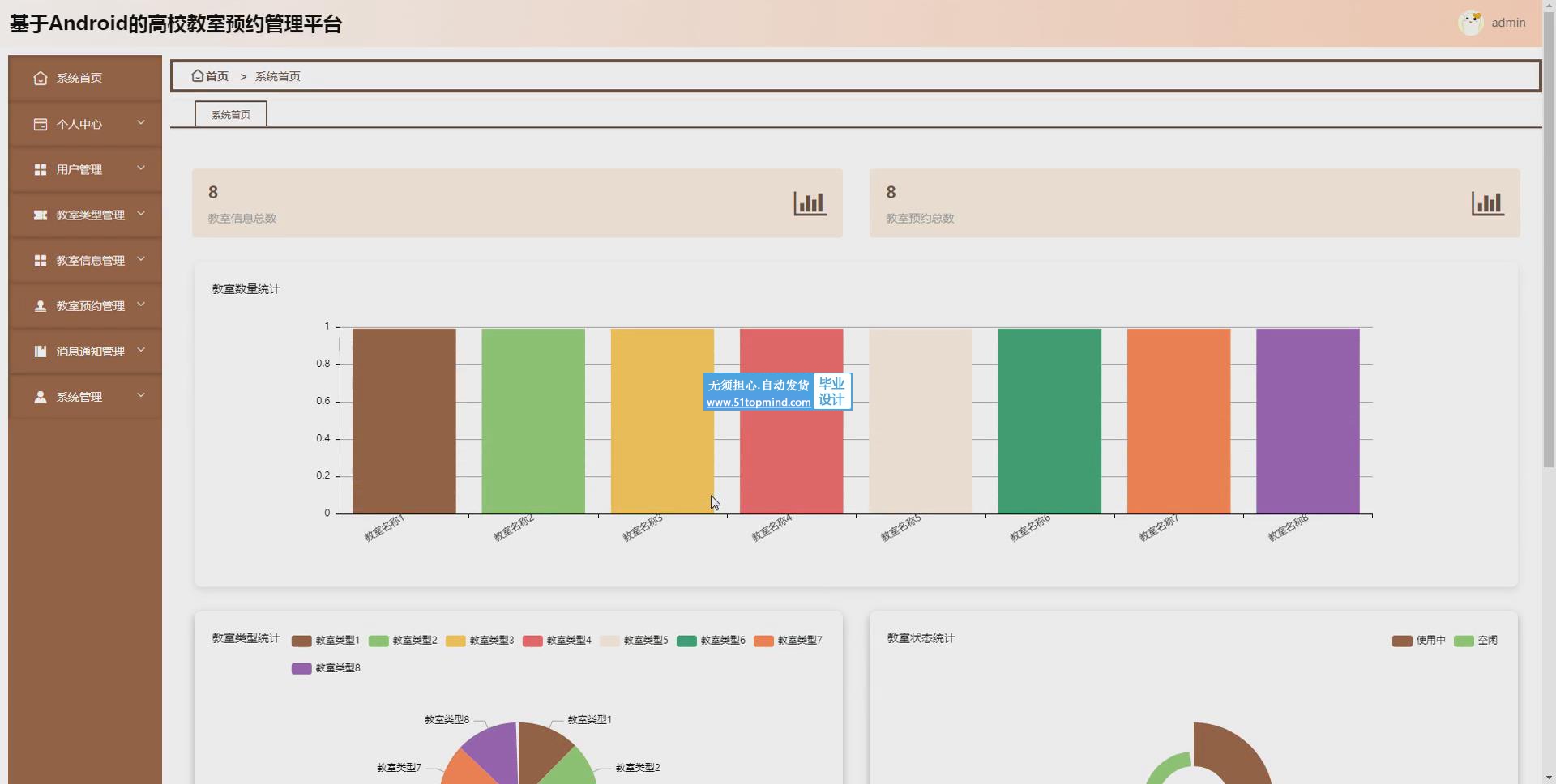Toggle 教室类型2 legend swatch
The height and width of the screenshot is (784, 1556).
point(378,641)
